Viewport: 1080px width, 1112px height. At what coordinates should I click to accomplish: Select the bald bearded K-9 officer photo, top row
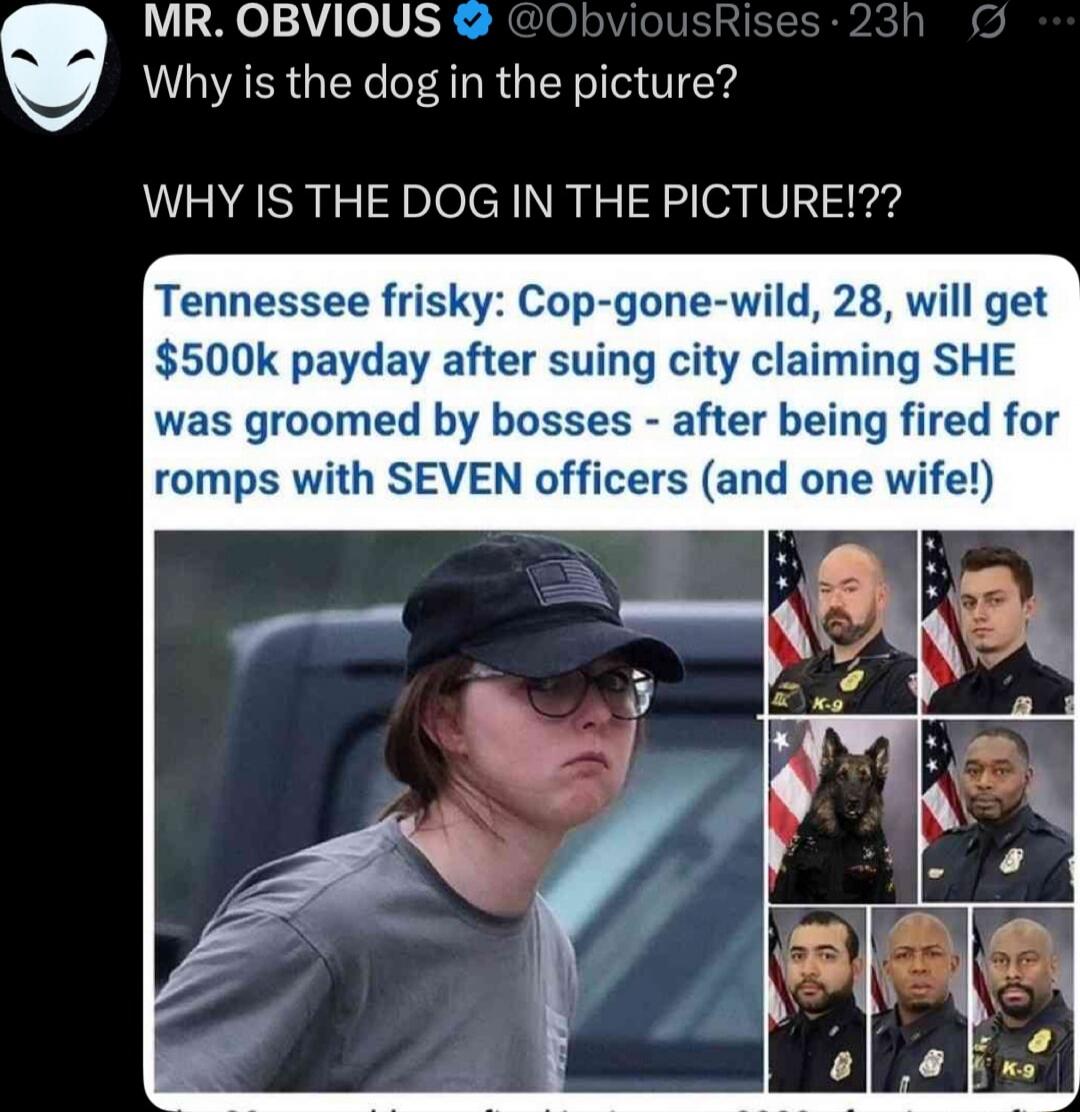842,621
